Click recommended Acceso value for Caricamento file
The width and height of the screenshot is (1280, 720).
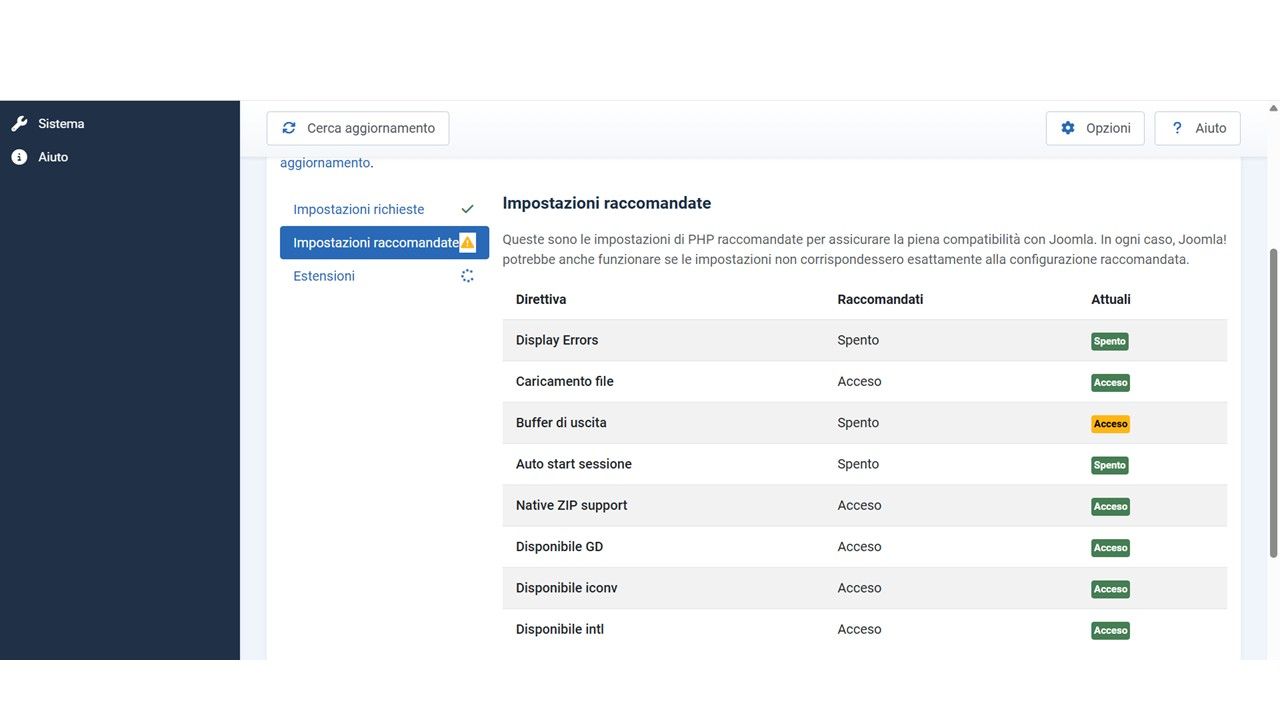[859, 381]
